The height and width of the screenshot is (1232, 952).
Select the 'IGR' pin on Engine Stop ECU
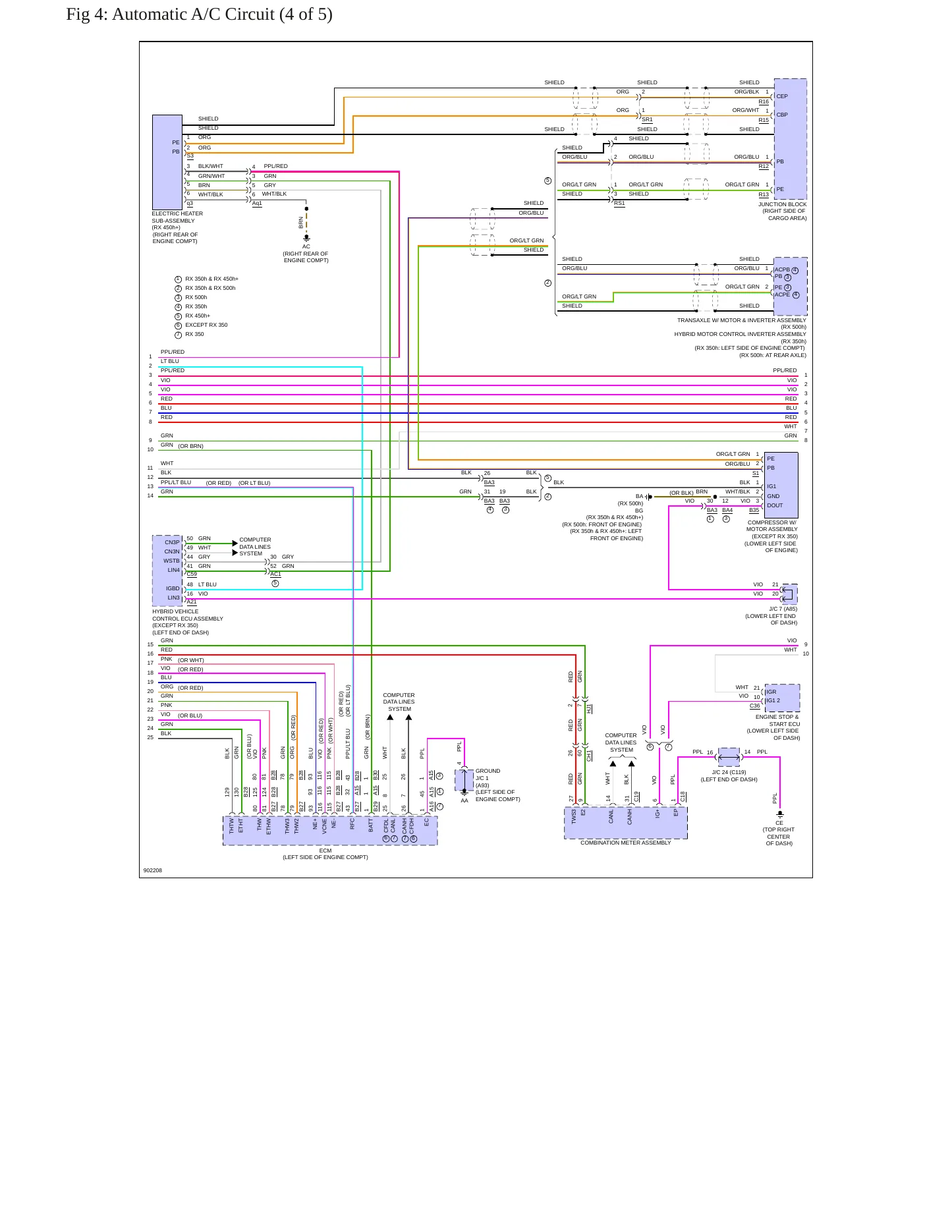[x=771, y=692]
